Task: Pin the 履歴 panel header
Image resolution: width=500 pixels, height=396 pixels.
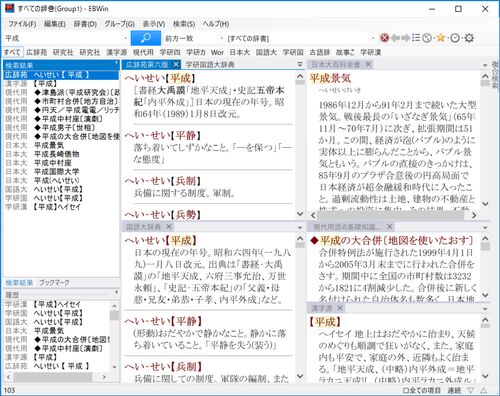Action: click(x=116, y=292)
